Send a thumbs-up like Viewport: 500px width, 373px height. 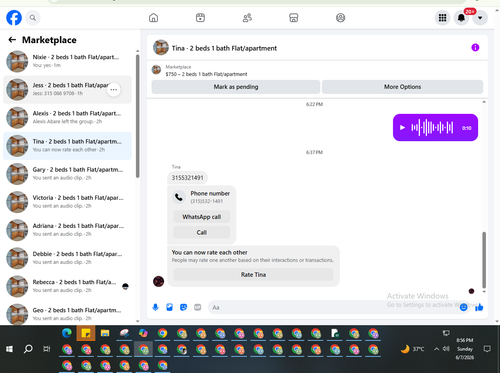click(x=479, y=307)
